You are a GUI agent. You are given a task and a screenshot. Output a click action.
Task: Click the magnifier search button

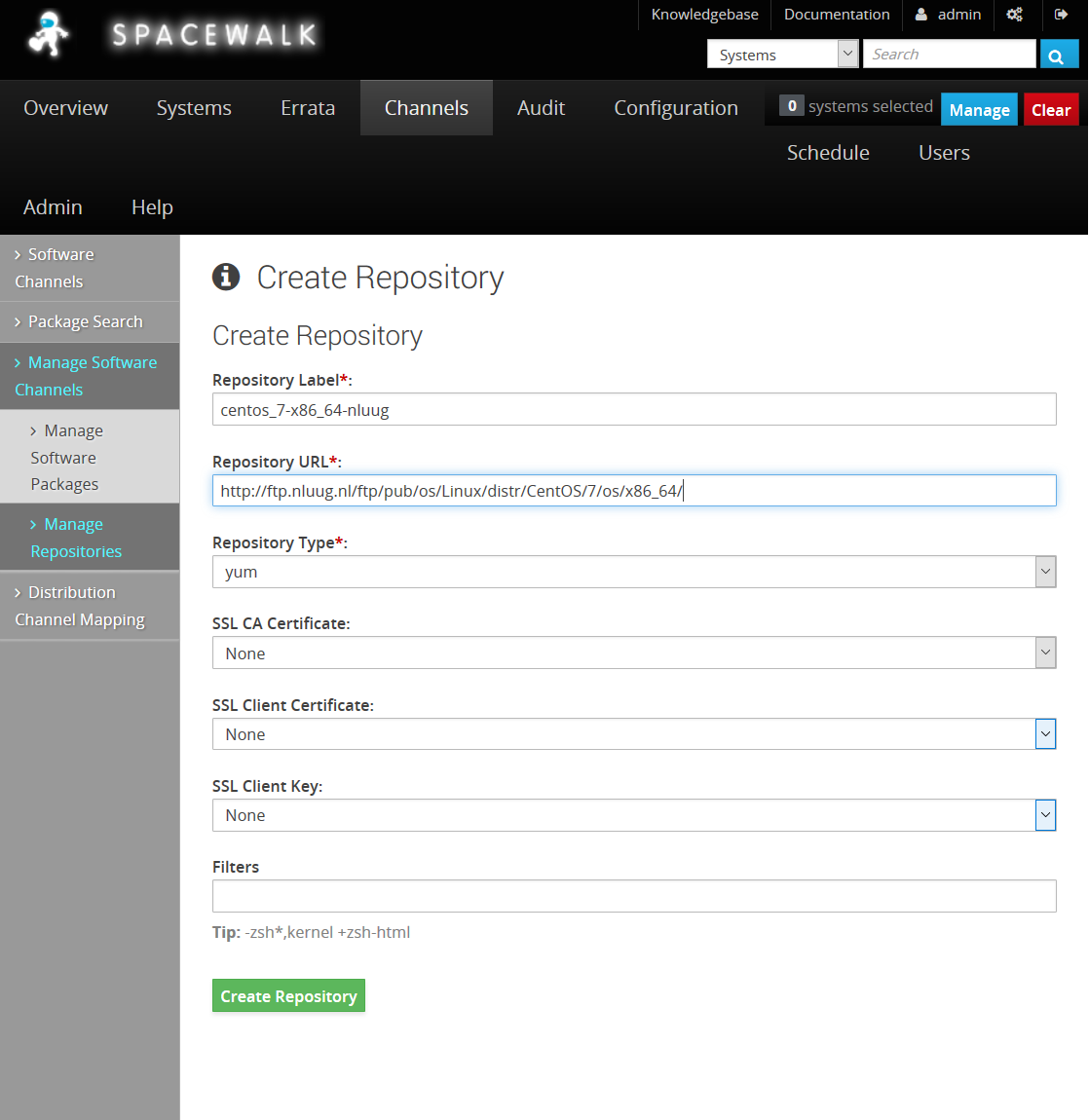1058,56
